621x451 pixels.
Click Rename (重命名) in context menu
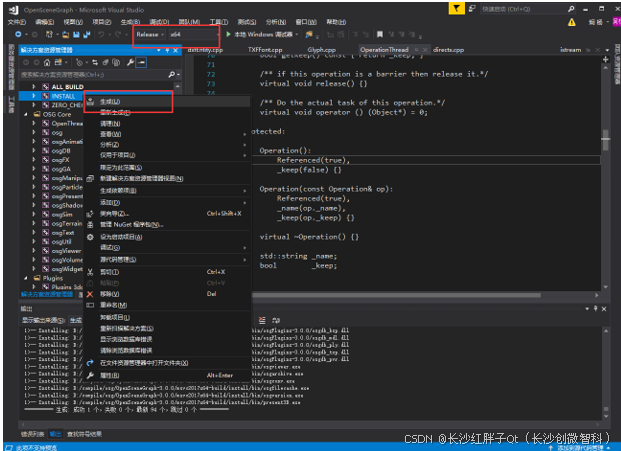pyautogui.click(x=111, y=304)
